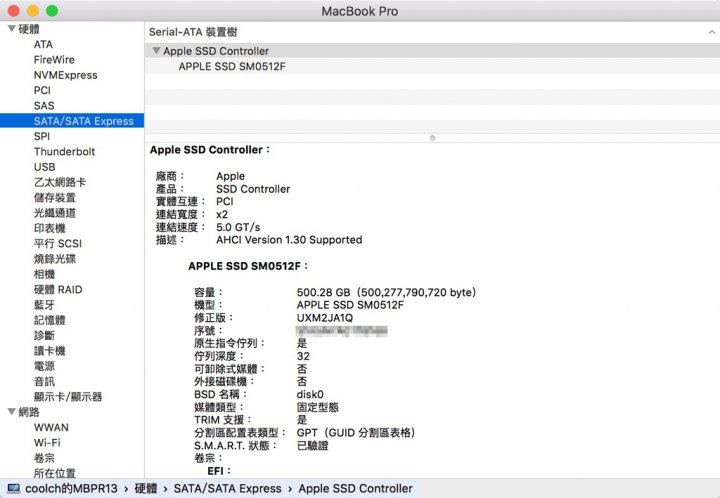Click the Apple SSD Controller details heading
The height and width of the screenshot is (498, 720).
coord(210,150)
